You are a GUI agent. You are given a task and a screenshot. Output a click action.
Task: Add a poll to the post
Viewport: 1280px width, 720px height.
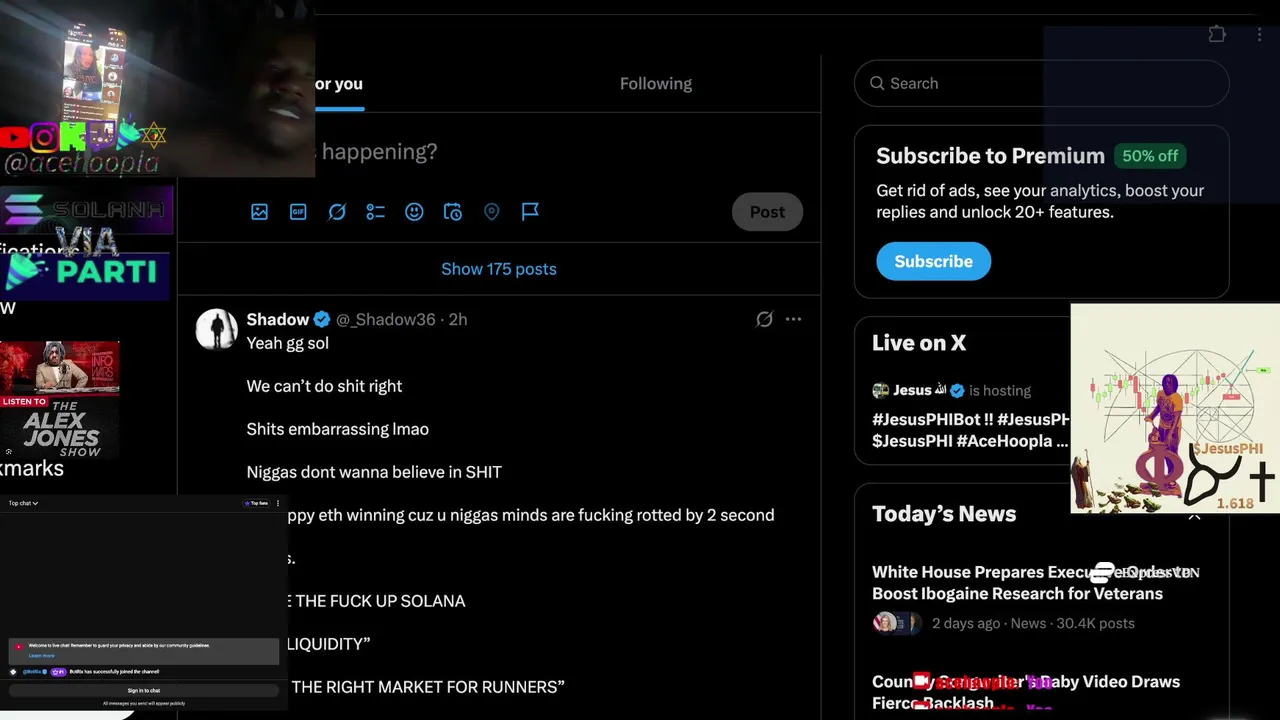pyautogui.click(x=375, y=212)
